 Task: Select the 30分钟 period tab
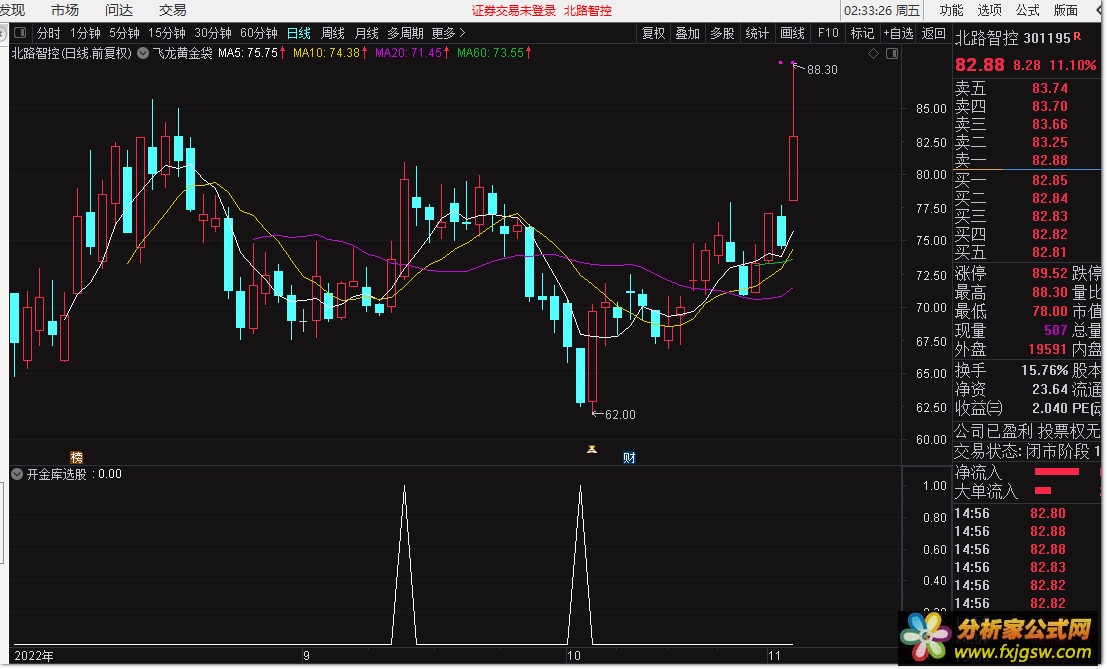pyautogui.click(x=213, y=33)
